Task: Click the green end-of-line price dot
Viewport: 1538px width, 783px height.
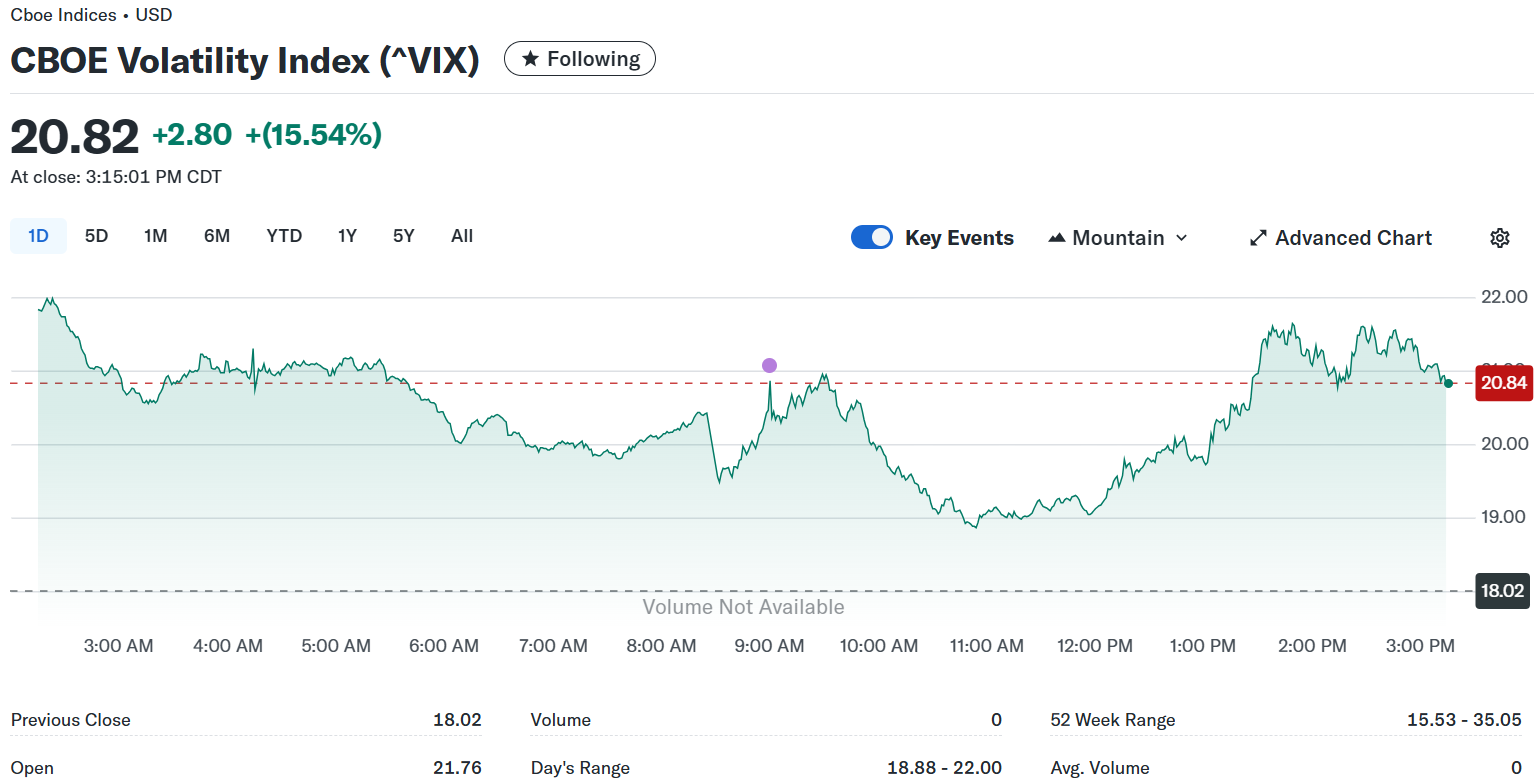Action: tap(1448, 384)
